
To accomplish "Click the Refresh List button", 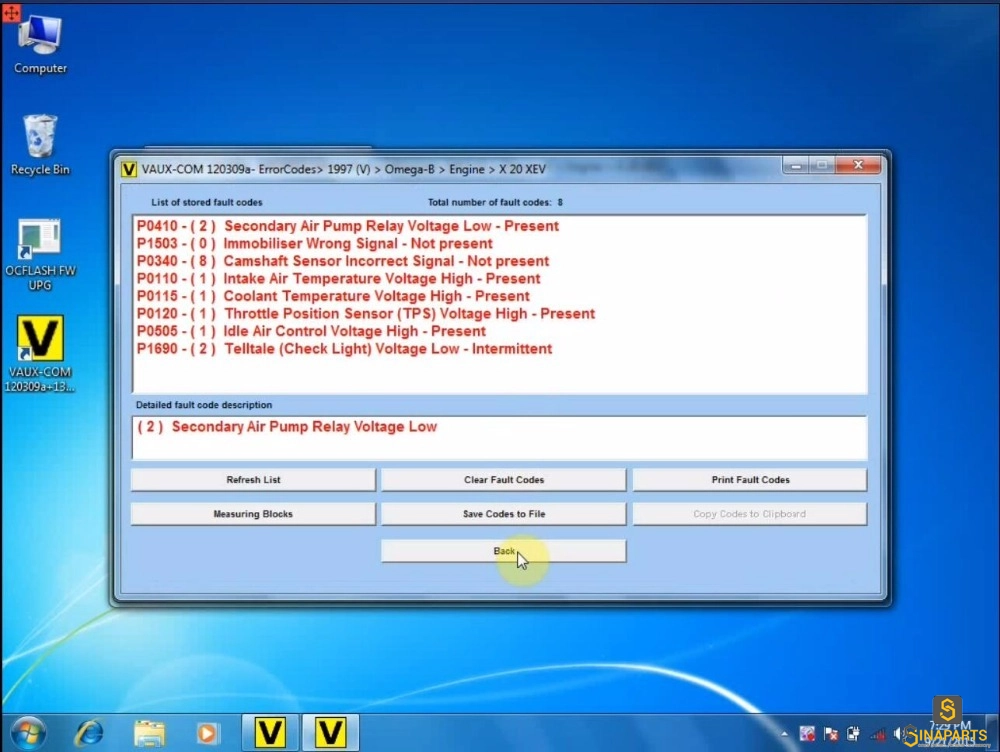I will [x=253, y=480].
